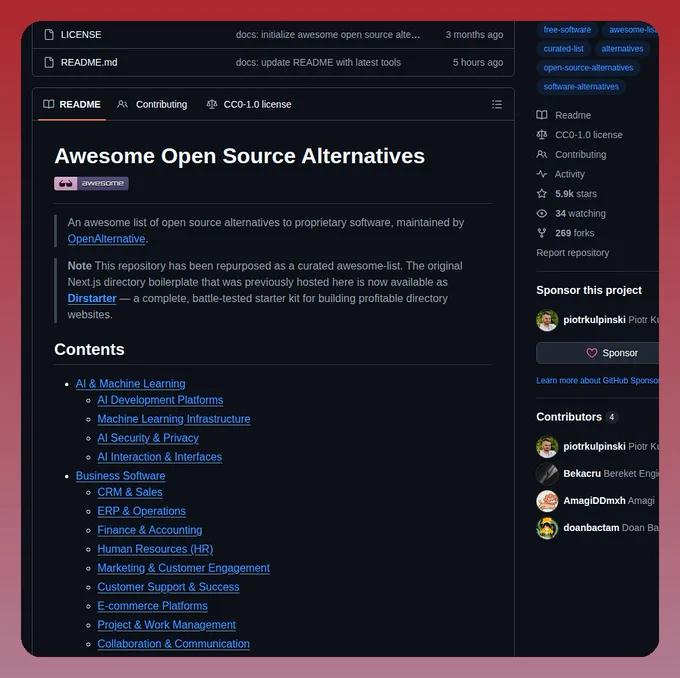Jump to CRM & Sales section

tap(130, 492)
